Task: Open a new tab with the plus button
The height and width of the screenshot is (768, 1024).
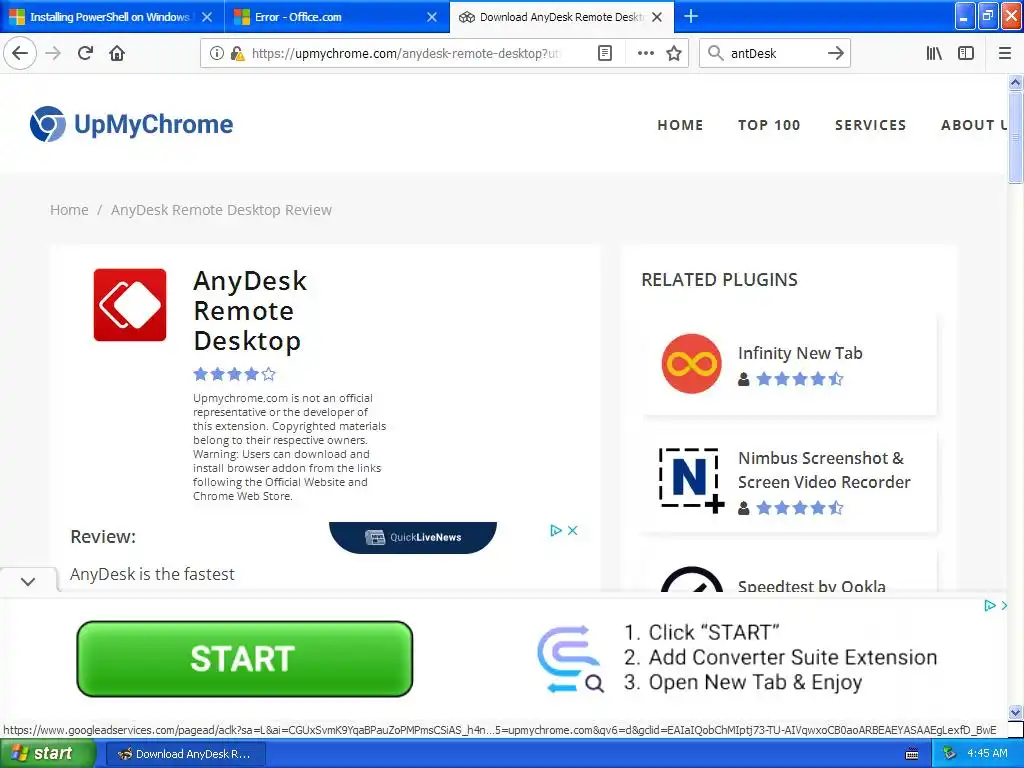Action: pos(690,16)
